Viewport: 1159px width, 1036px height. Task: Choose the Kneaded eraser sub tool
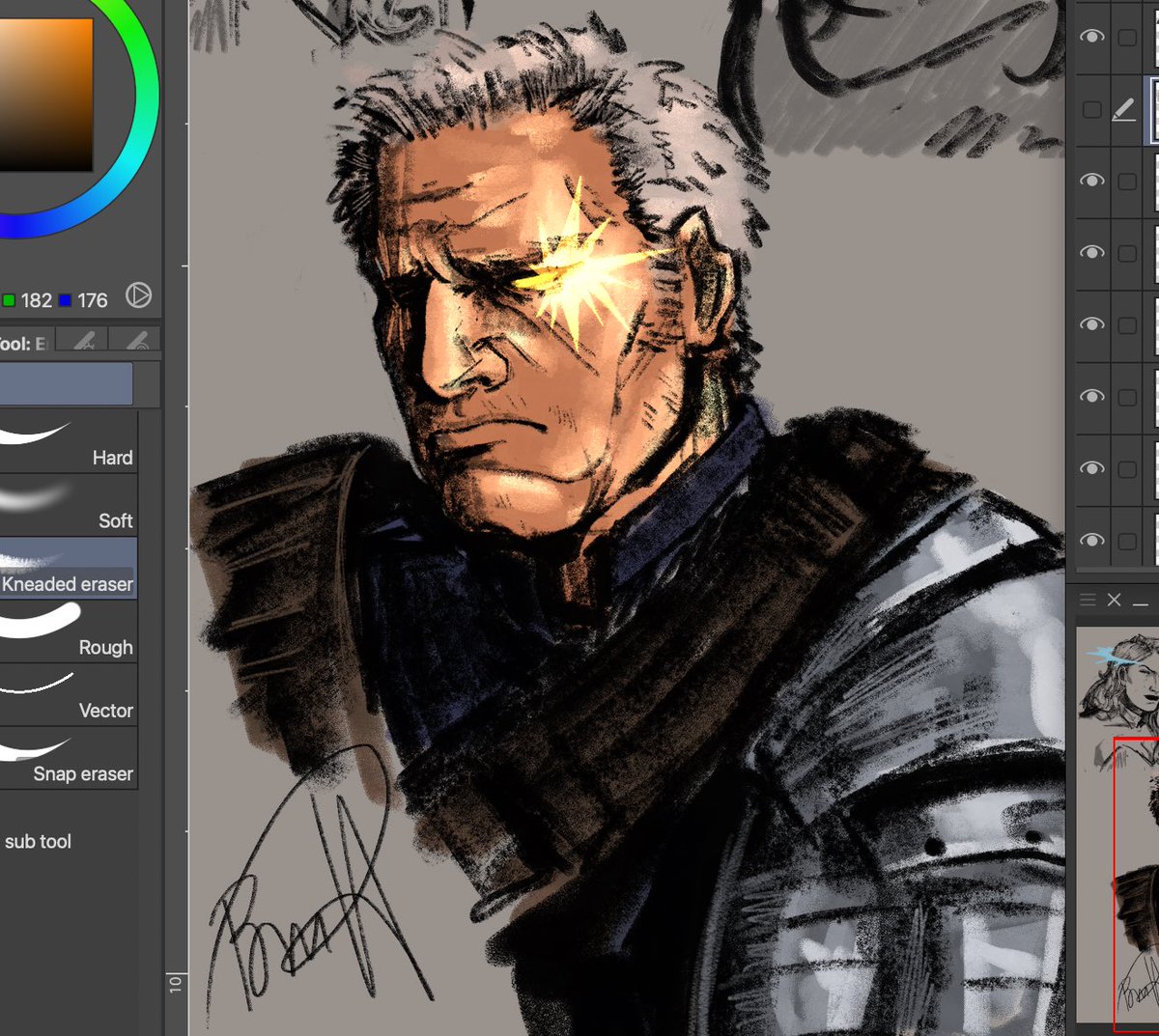click(68, 569)
